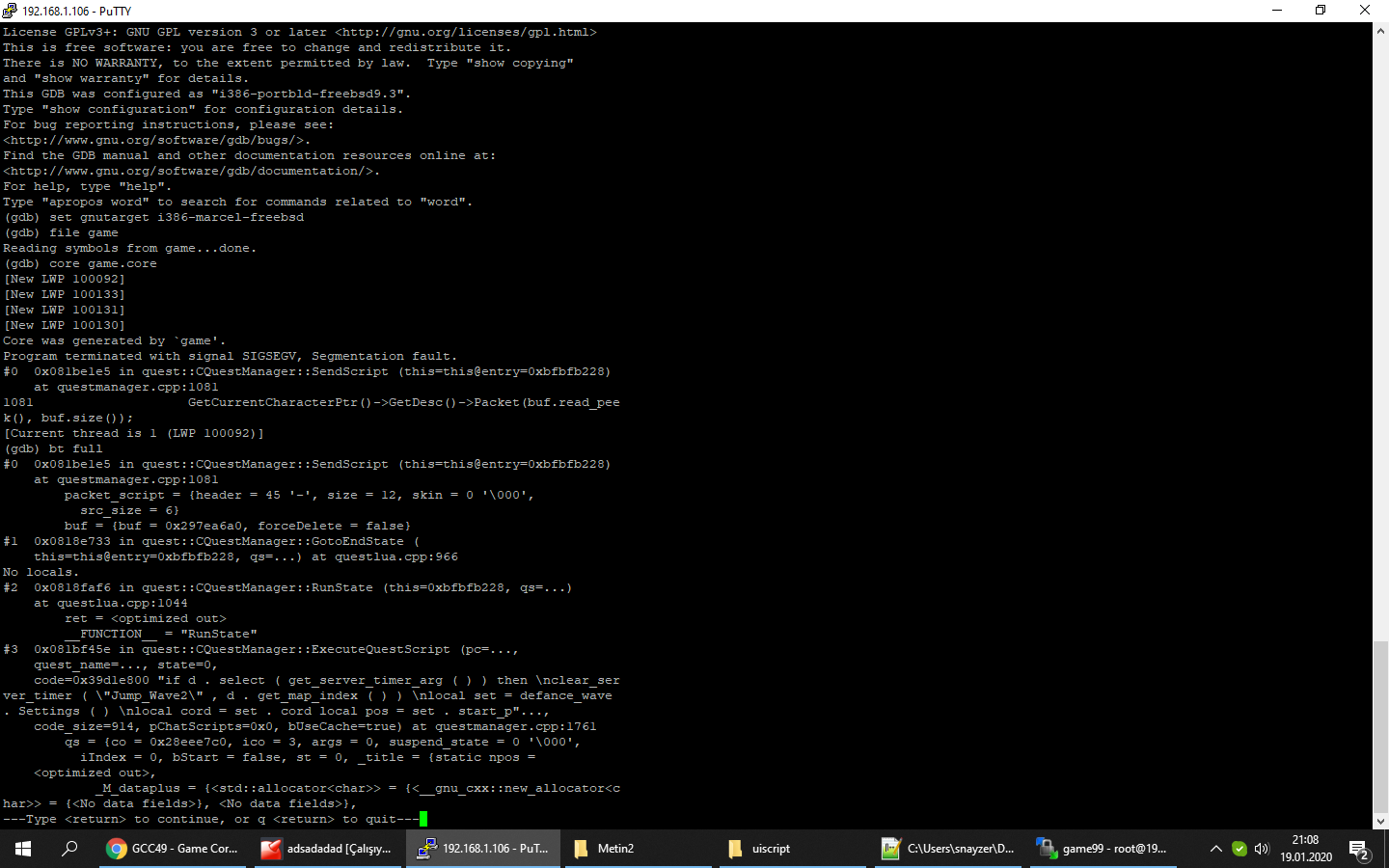1389x868 pixels.
Task: Open the notification action center
Action: click(1360, 850)
